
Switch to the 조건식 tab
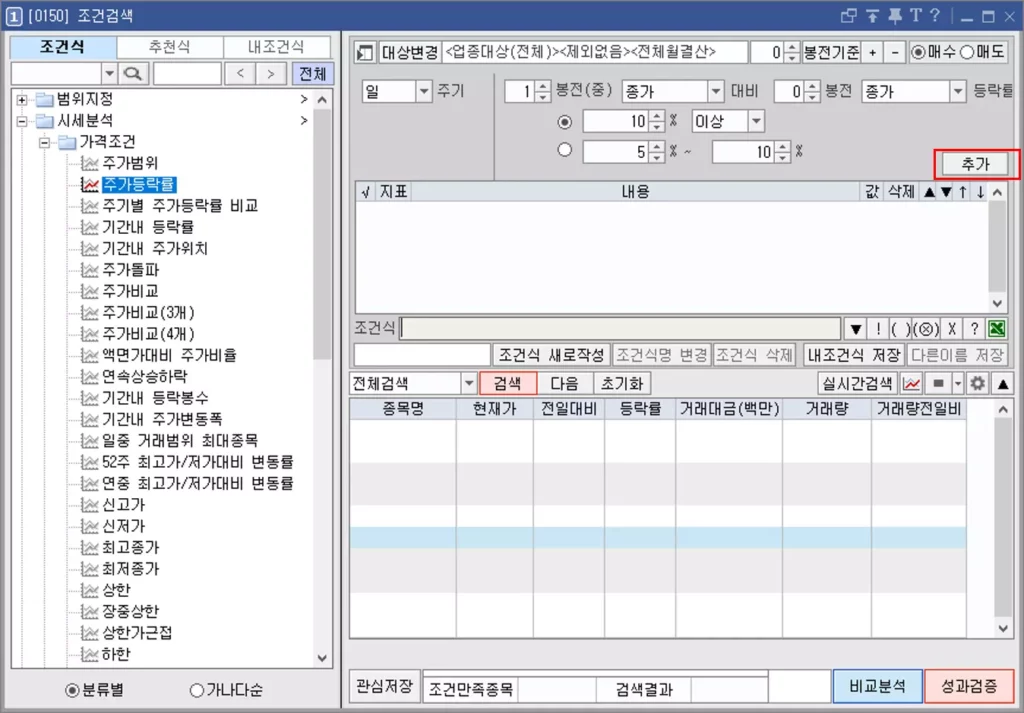pyautogui.click(x=63, y=47)
